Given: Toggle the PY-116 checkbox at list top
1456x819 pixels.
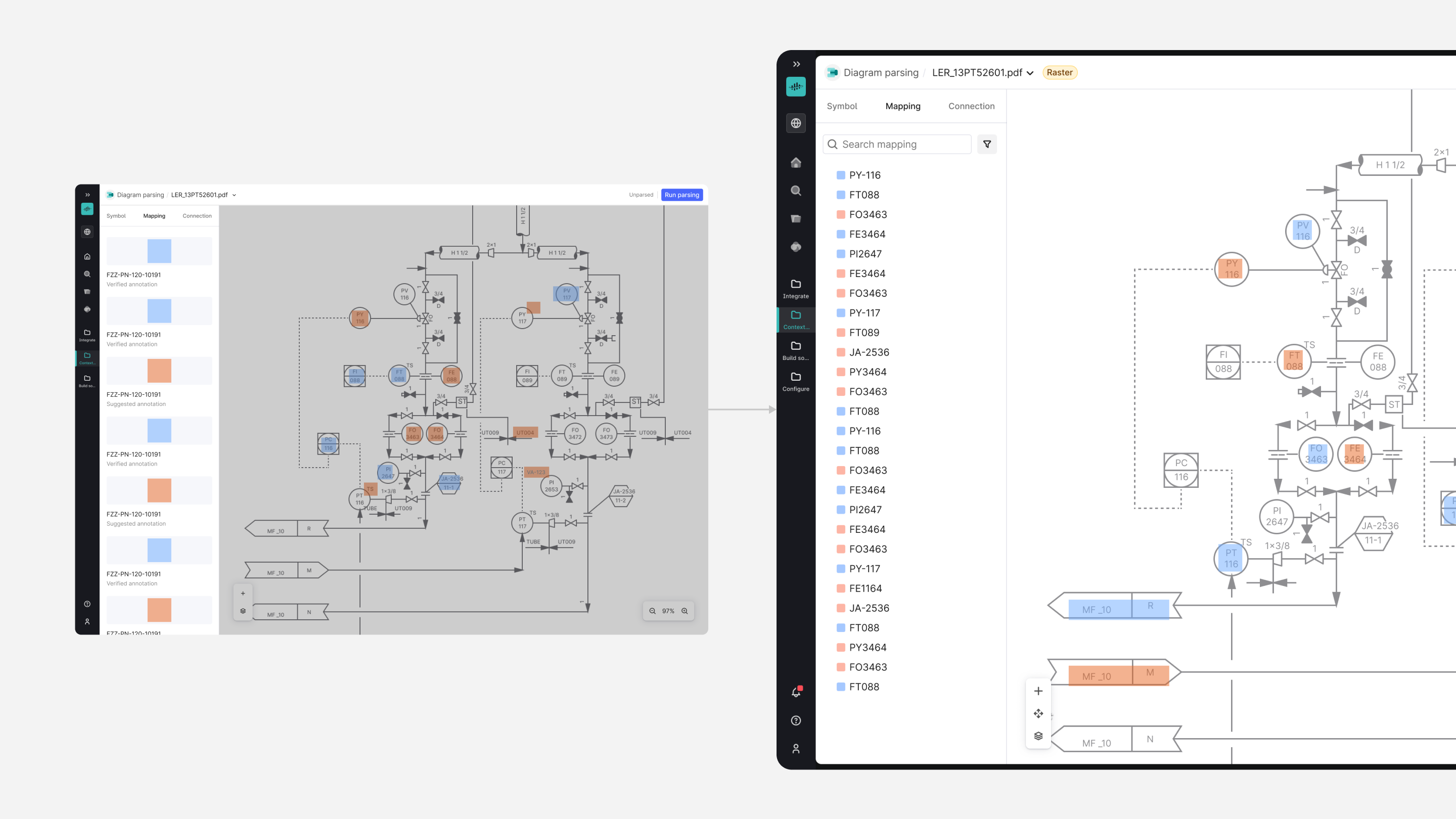Looking at the screenshot, I should 840,175.
